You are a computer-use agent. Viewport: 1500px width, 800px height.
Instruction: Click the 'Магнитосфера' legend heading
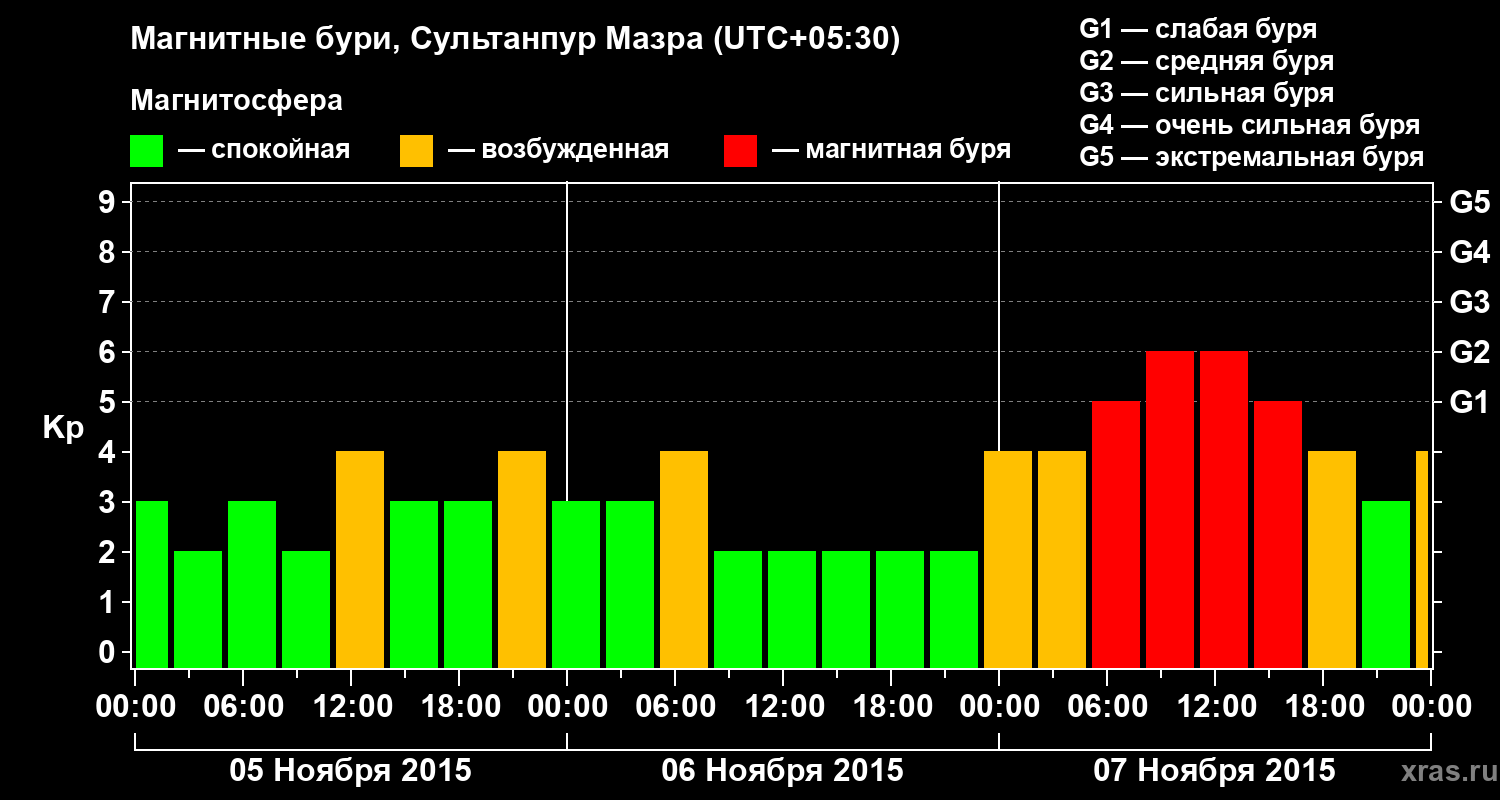236,101
